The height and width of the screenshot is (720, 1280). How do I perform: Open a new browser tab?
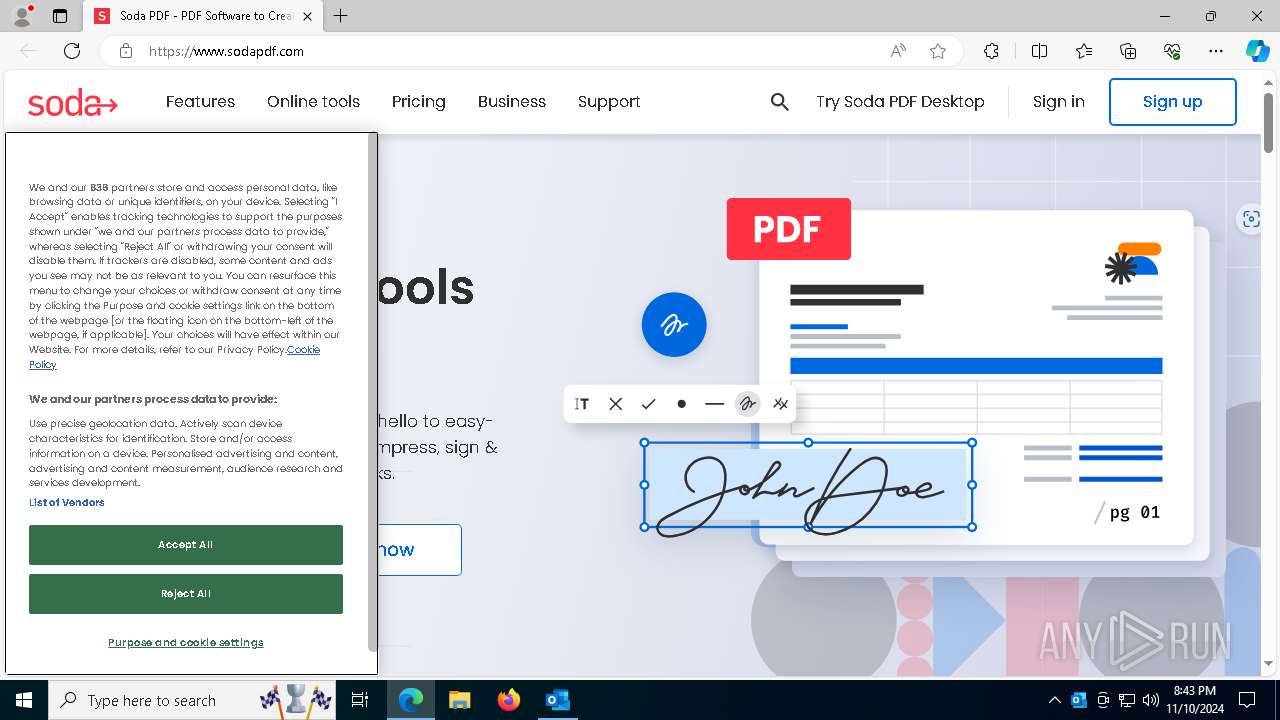pos(341,16)
